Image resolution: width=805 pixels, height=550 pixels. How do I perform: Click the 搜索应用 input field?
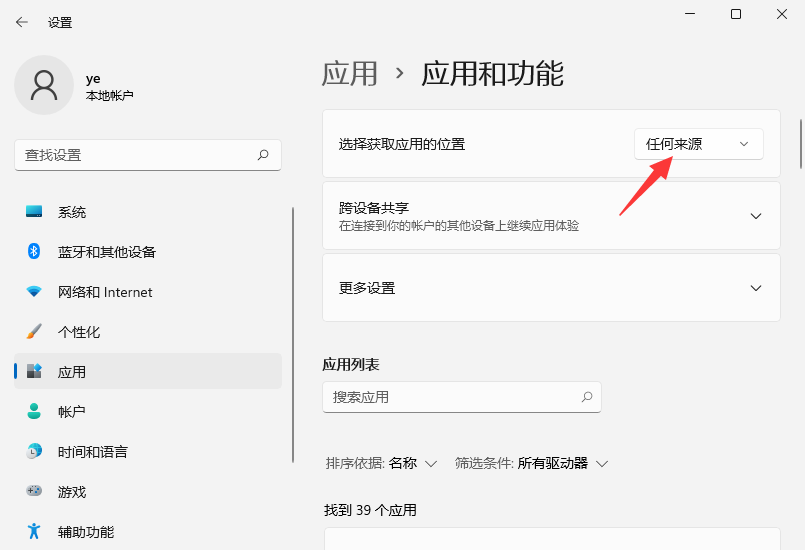450,397
